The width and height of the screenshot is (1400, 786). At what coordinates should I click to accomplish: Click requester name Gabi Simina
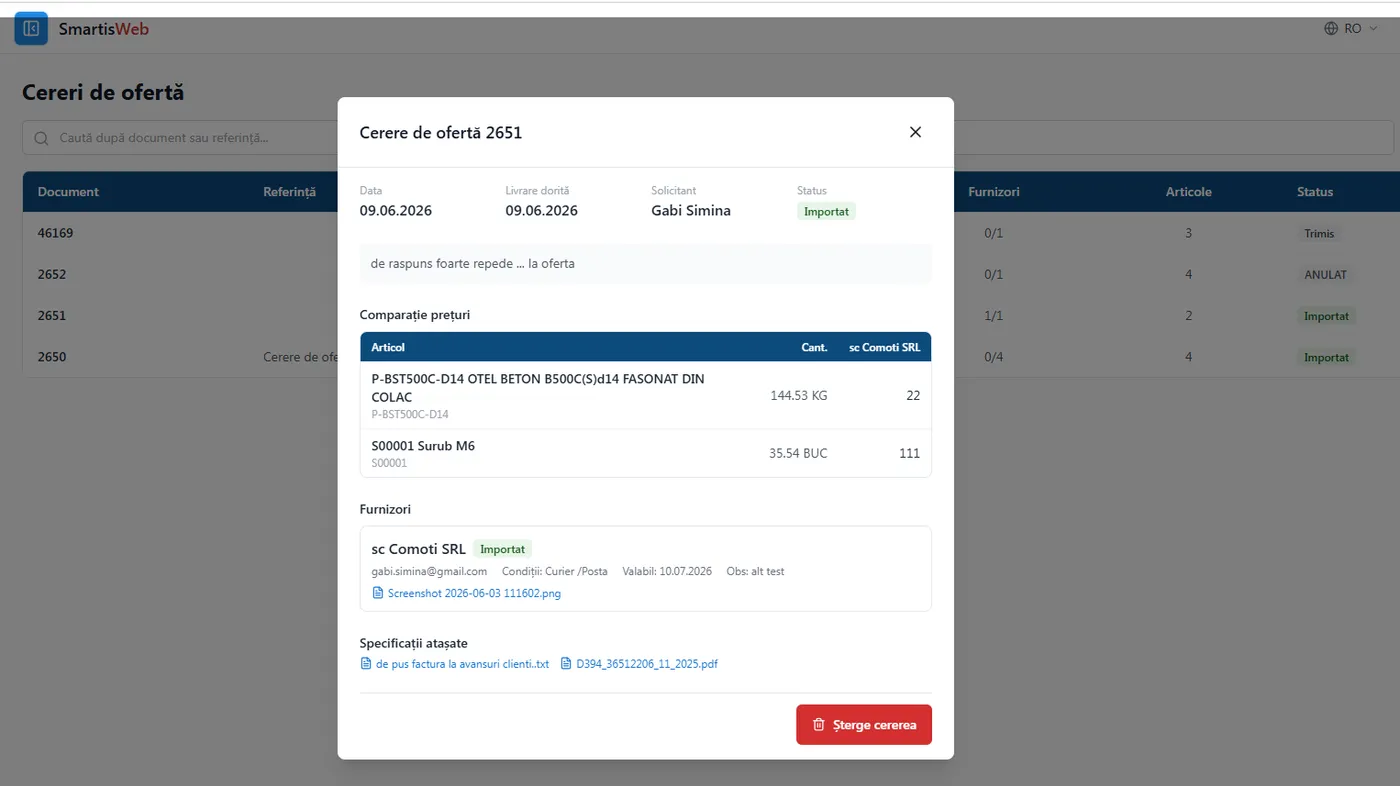coord(691,211)
